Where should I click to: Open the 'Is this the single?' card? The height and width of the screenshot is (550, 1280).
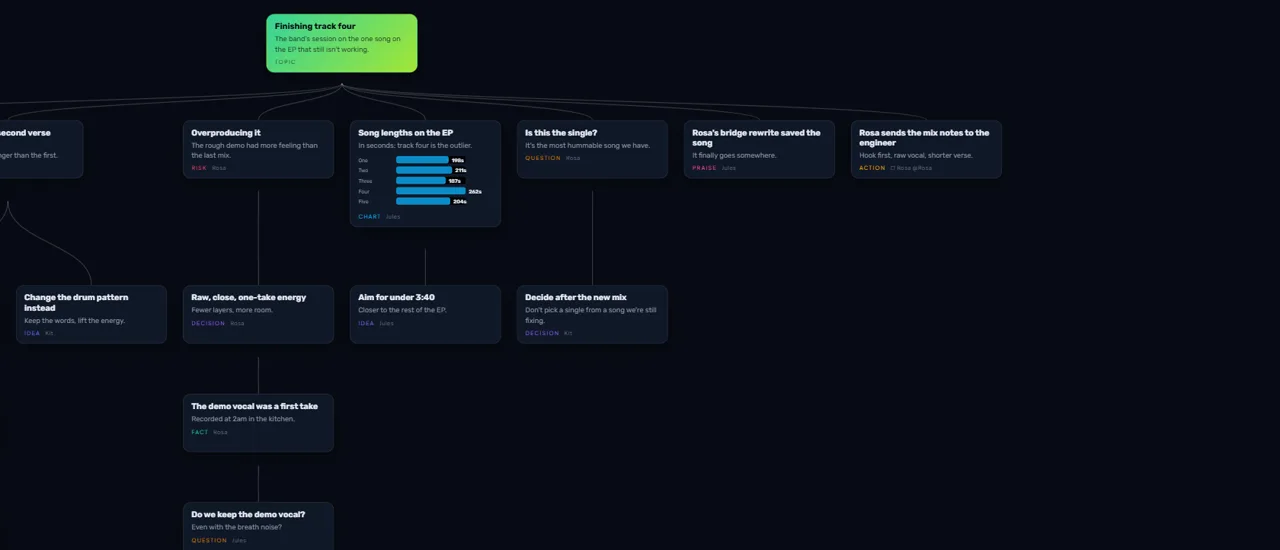pyautogui.click(x=592, y=149)
